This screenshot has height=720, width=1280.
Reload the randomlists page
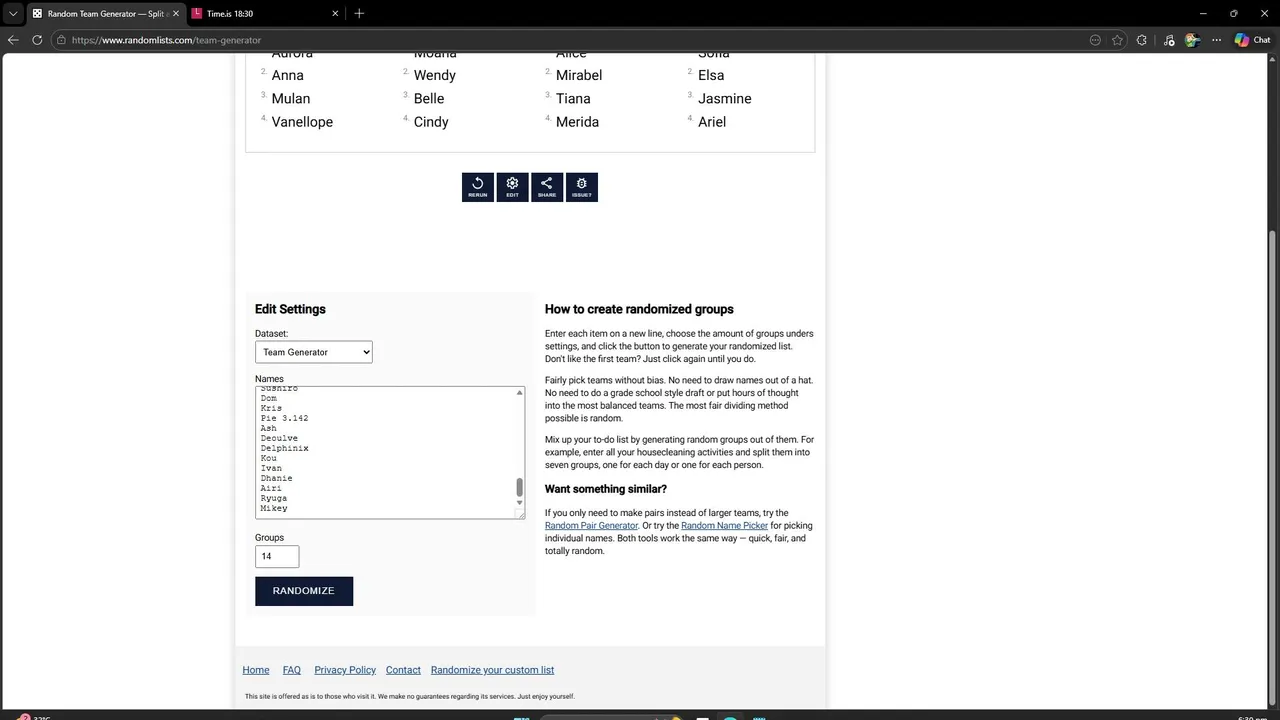coord(37,40)
